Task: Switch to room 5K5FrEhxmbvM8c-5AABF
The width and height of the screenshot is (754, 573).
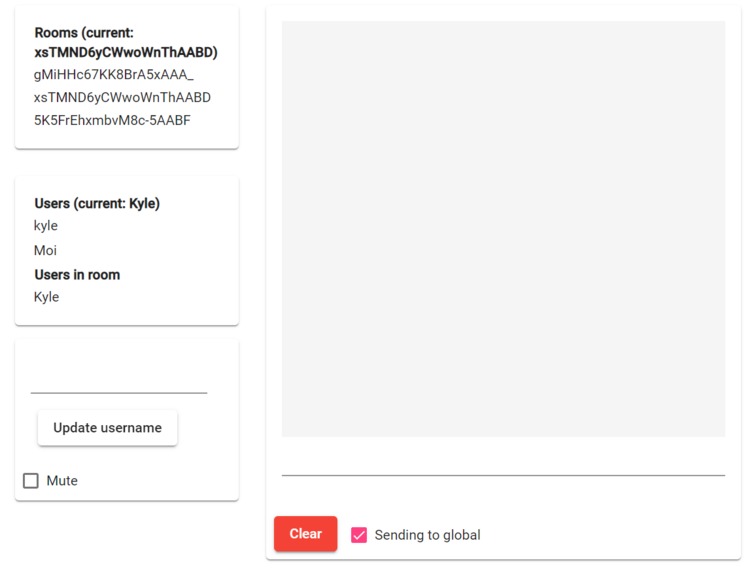Action: pos(112,120)
